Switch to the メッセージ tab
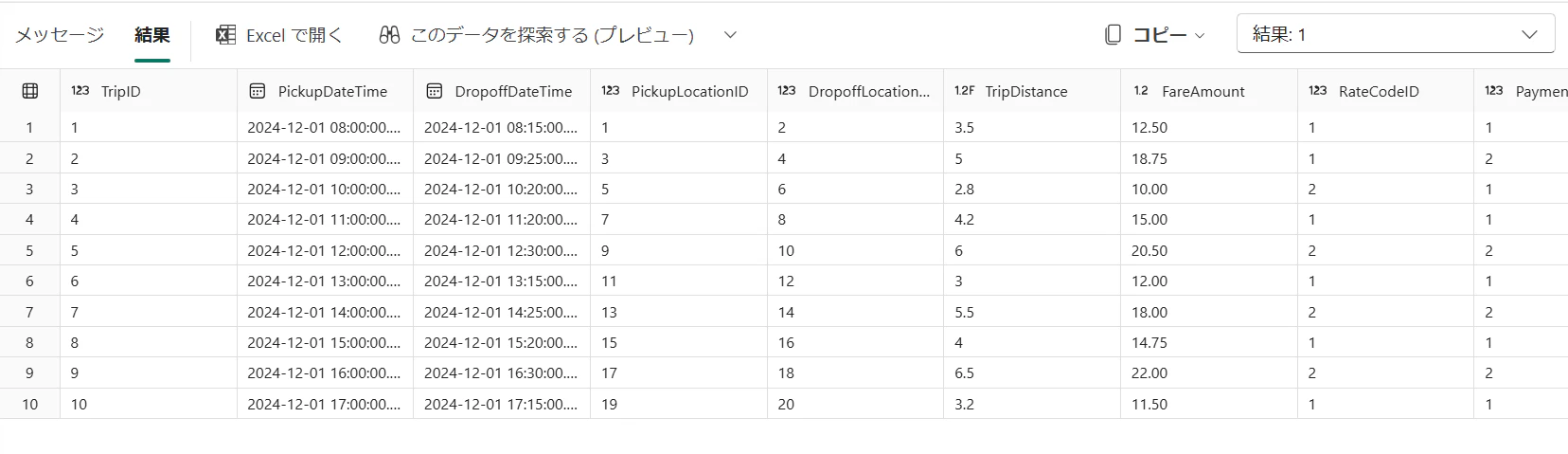Viewport: 1568px width, 454px height. click(59, 35)
